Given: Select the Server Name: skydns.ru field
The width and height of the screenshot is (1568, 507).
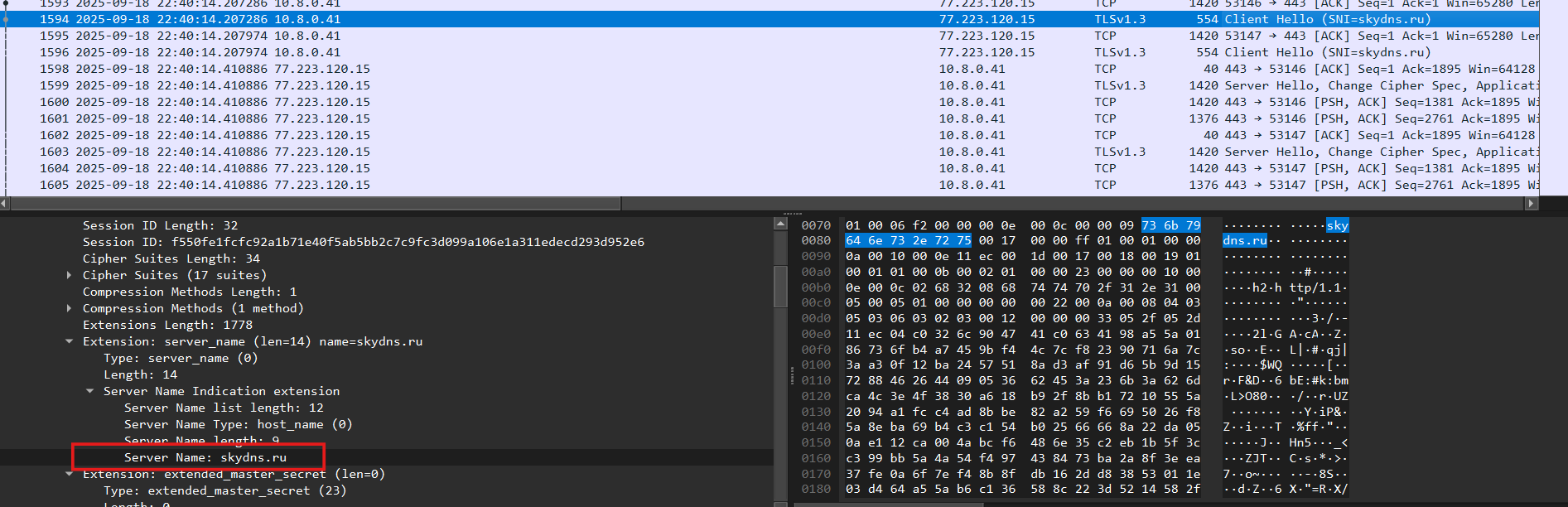Looking at the screenshot, I should (x=205, y=457).
